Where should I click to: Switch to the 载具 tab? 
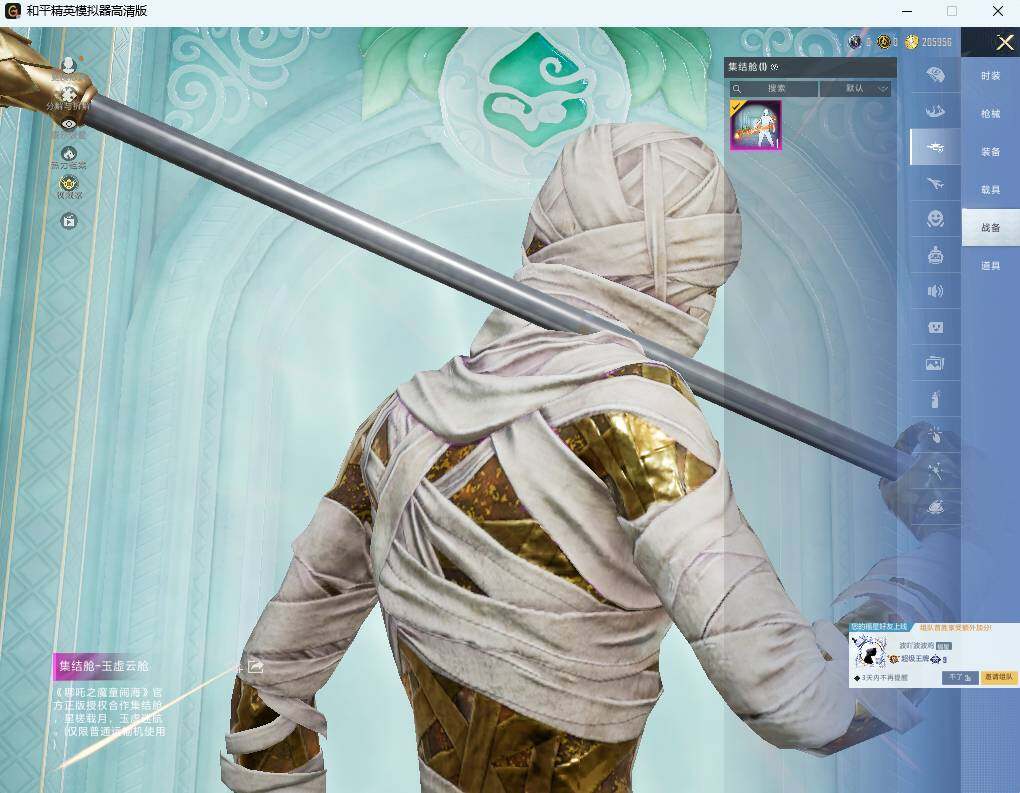click(x=990, y=189)
